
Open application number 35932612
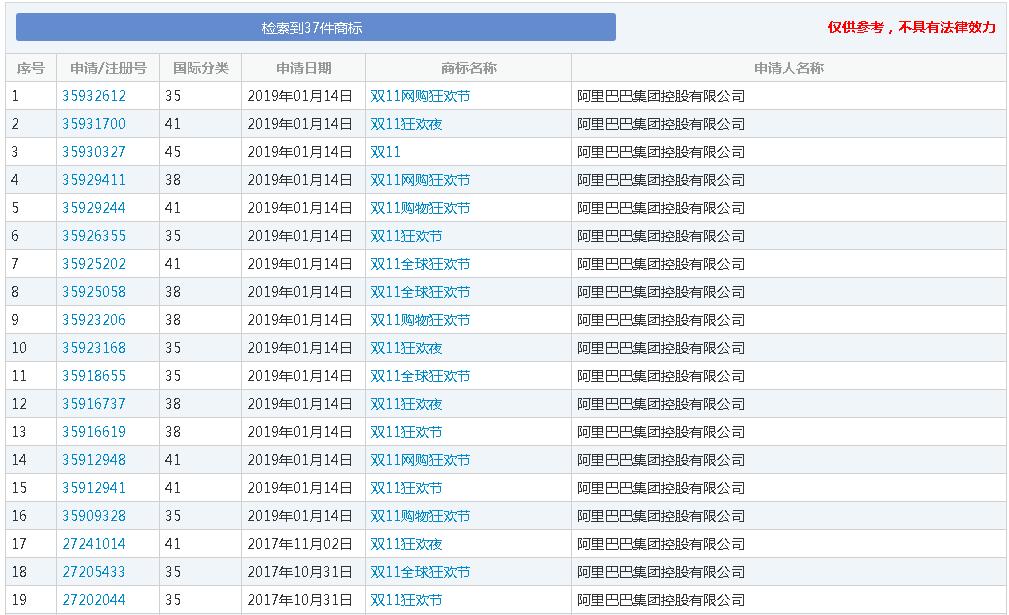point(94,96)
